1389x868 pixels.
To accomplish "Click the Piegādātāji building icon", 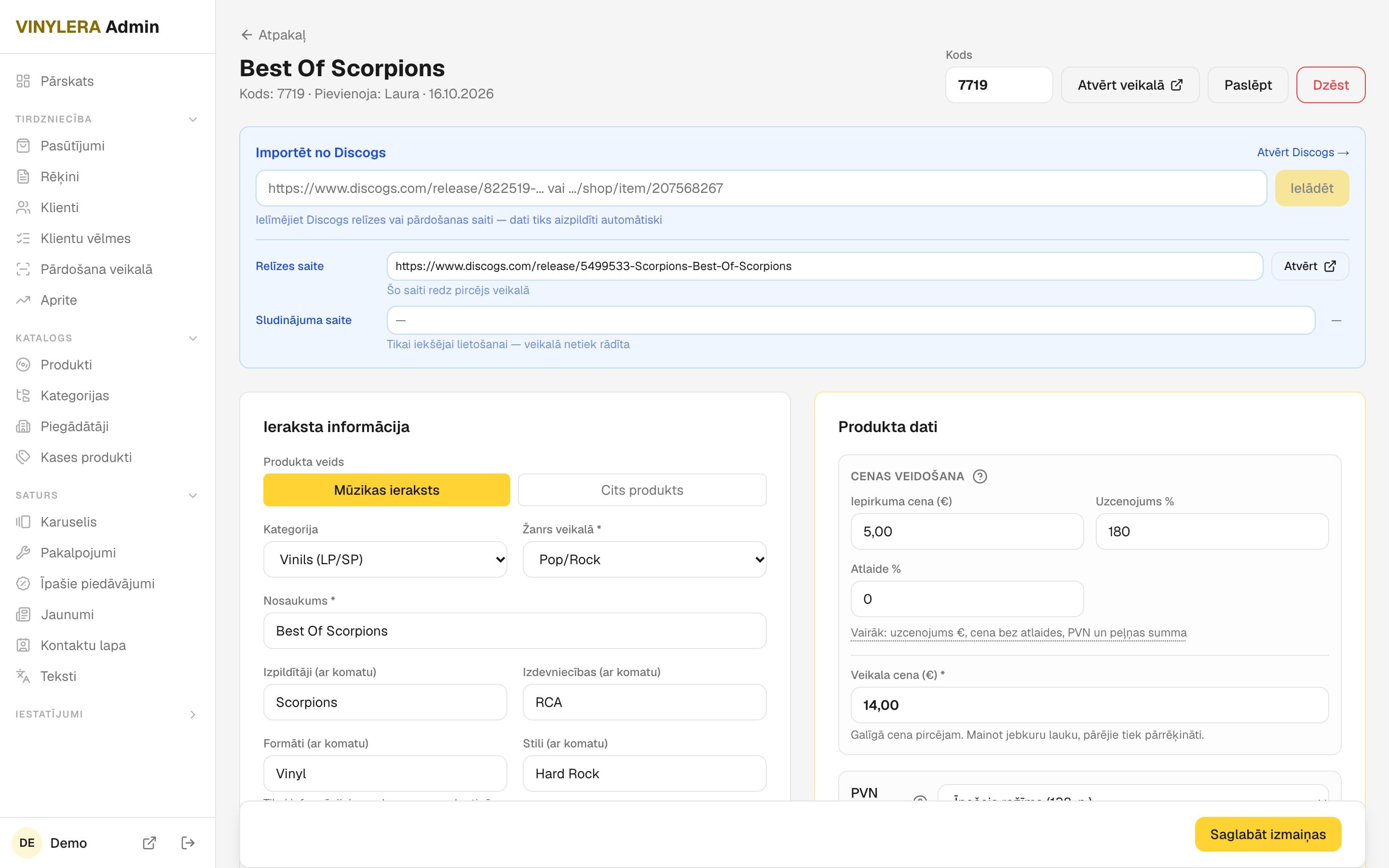I will [x=23, y=427].
